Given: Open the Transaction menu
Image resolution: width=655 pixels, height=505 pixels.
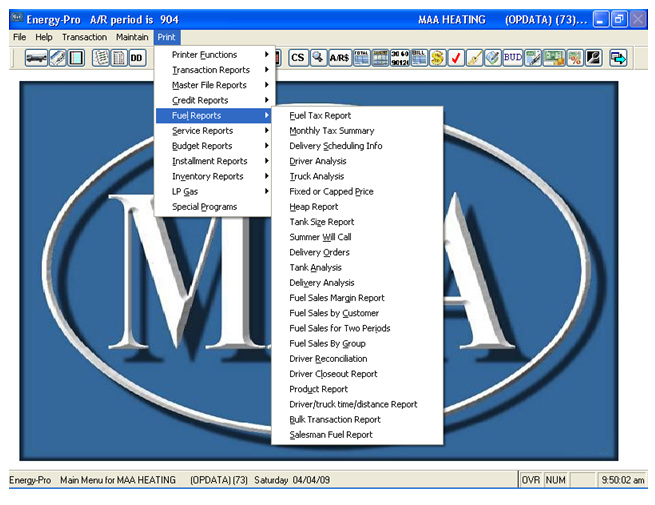Looking at the screenshot, I should point(84,37).
